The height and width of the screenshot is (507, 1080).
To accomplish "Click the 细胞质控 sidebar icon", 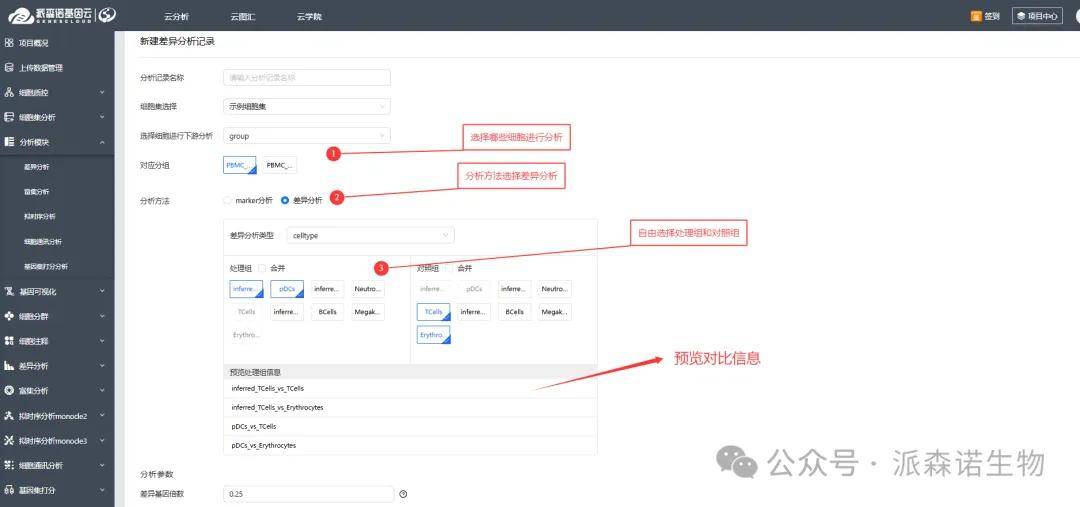I will point(9,92).
